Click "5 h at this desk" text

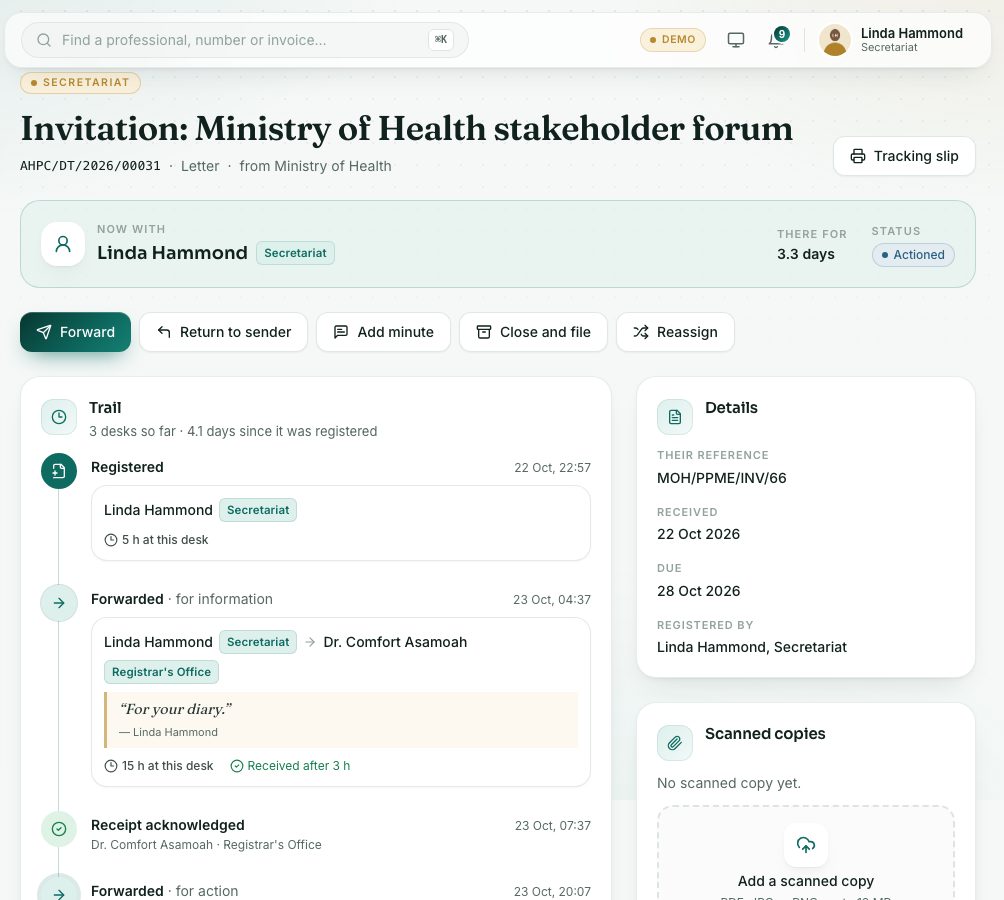pos(165,540)
